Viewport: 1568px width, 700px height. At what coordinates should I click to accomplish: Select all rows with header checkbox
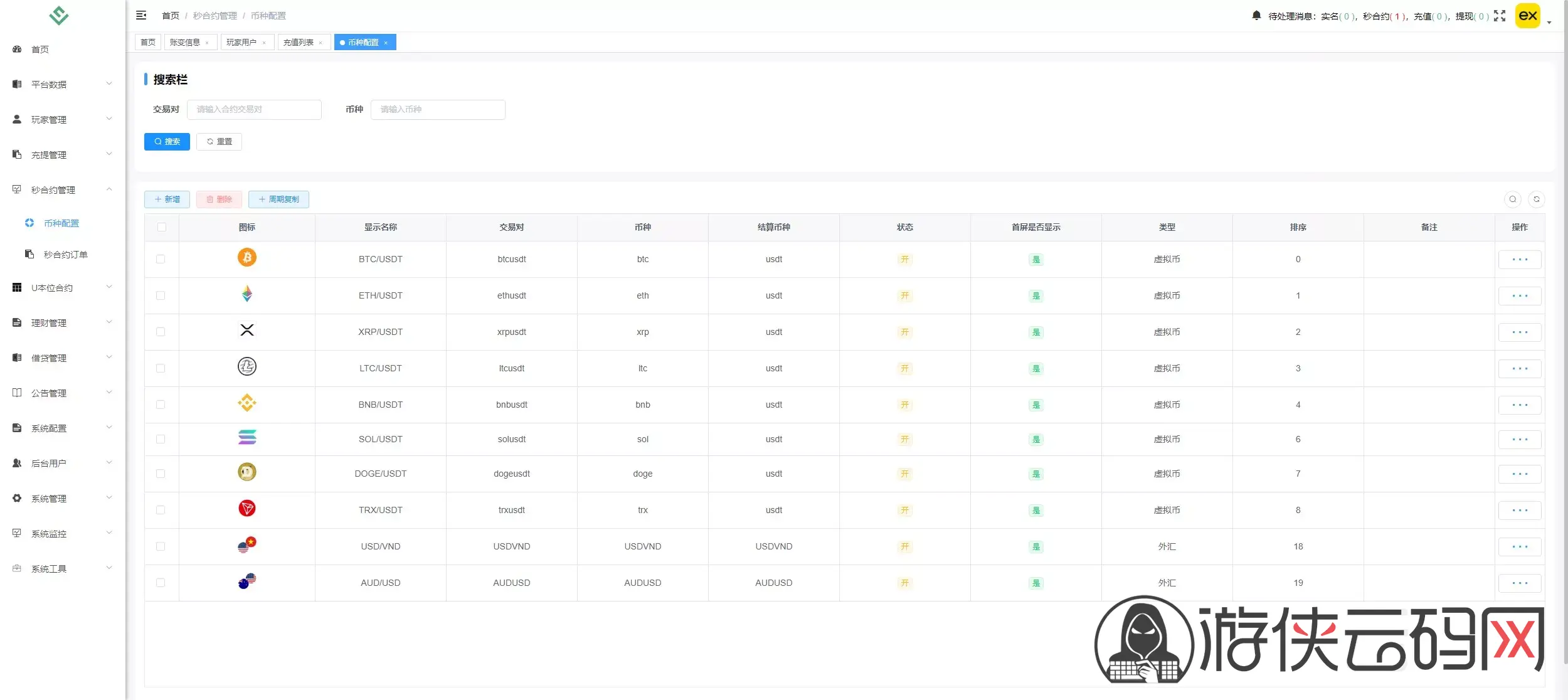pyautogui.click(x=162, y=227)
